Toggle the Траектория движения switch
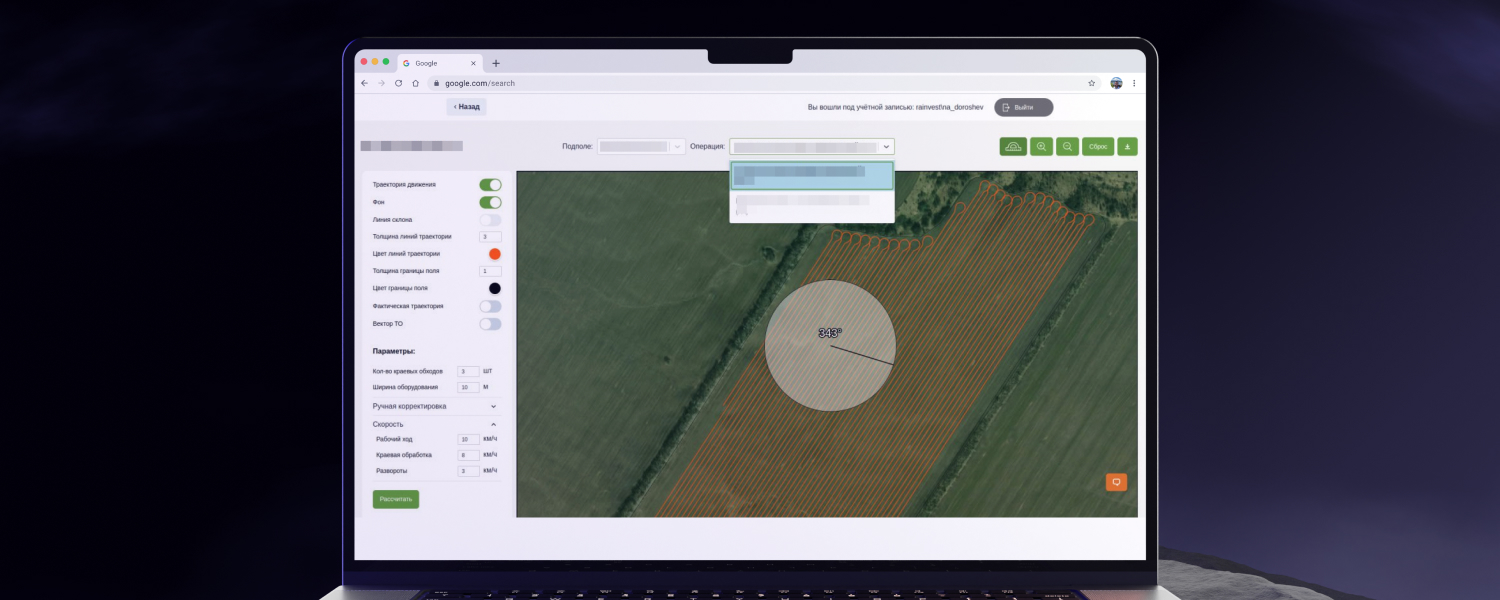1500x600 pixels. [x=490, y=185]
